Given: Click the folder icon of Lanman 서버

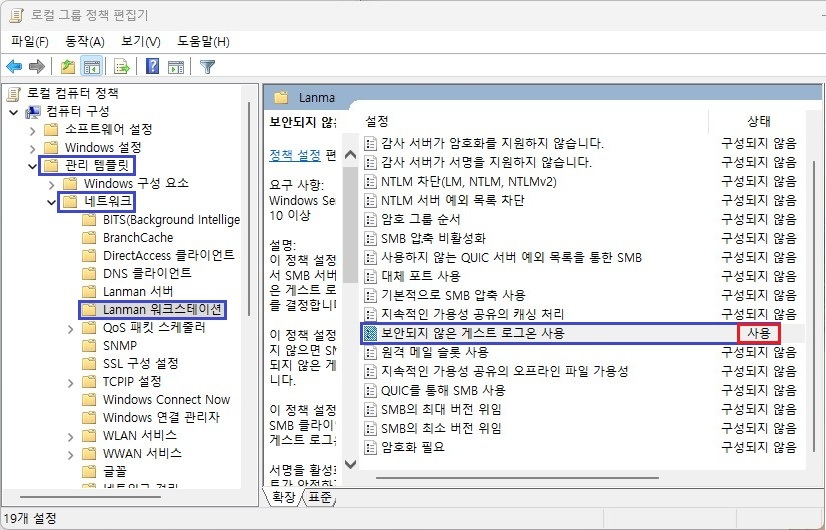Looking at the screenshot, I should pyautogui.click(x=89, y=291).
